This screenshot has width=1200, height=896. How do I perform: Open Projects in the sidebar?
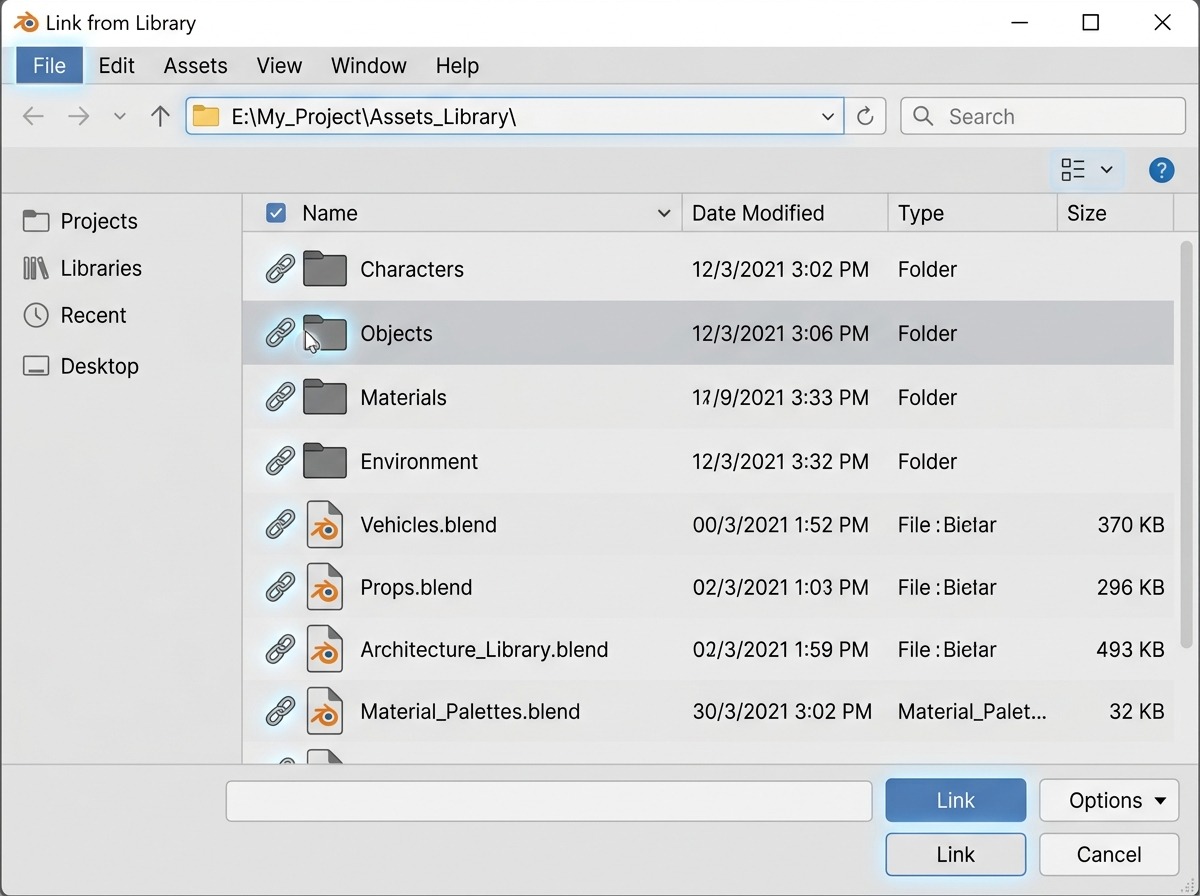click(80, 221)
